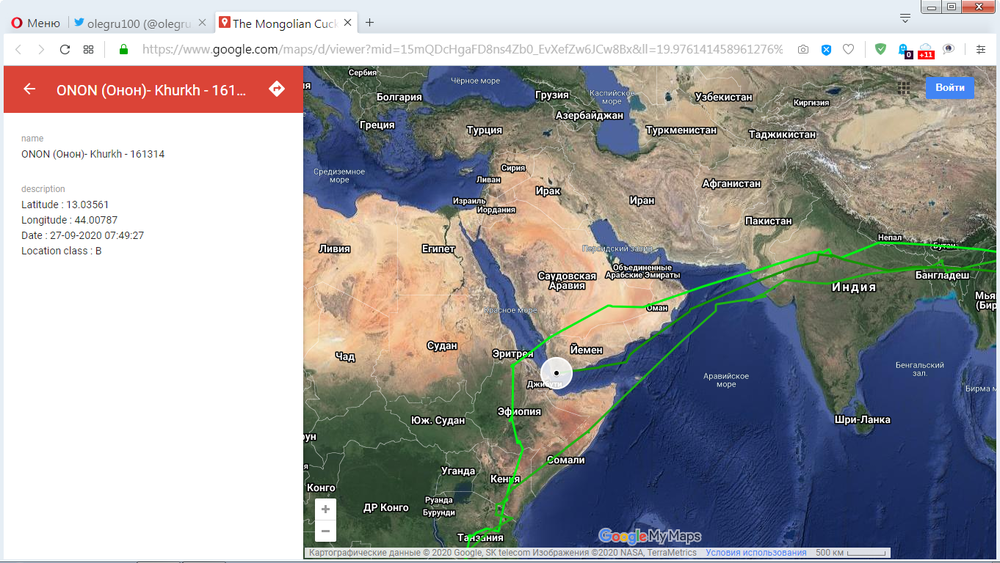Click the green shield adblock extension
This screenshot has height=563, width=1000.
880,49
